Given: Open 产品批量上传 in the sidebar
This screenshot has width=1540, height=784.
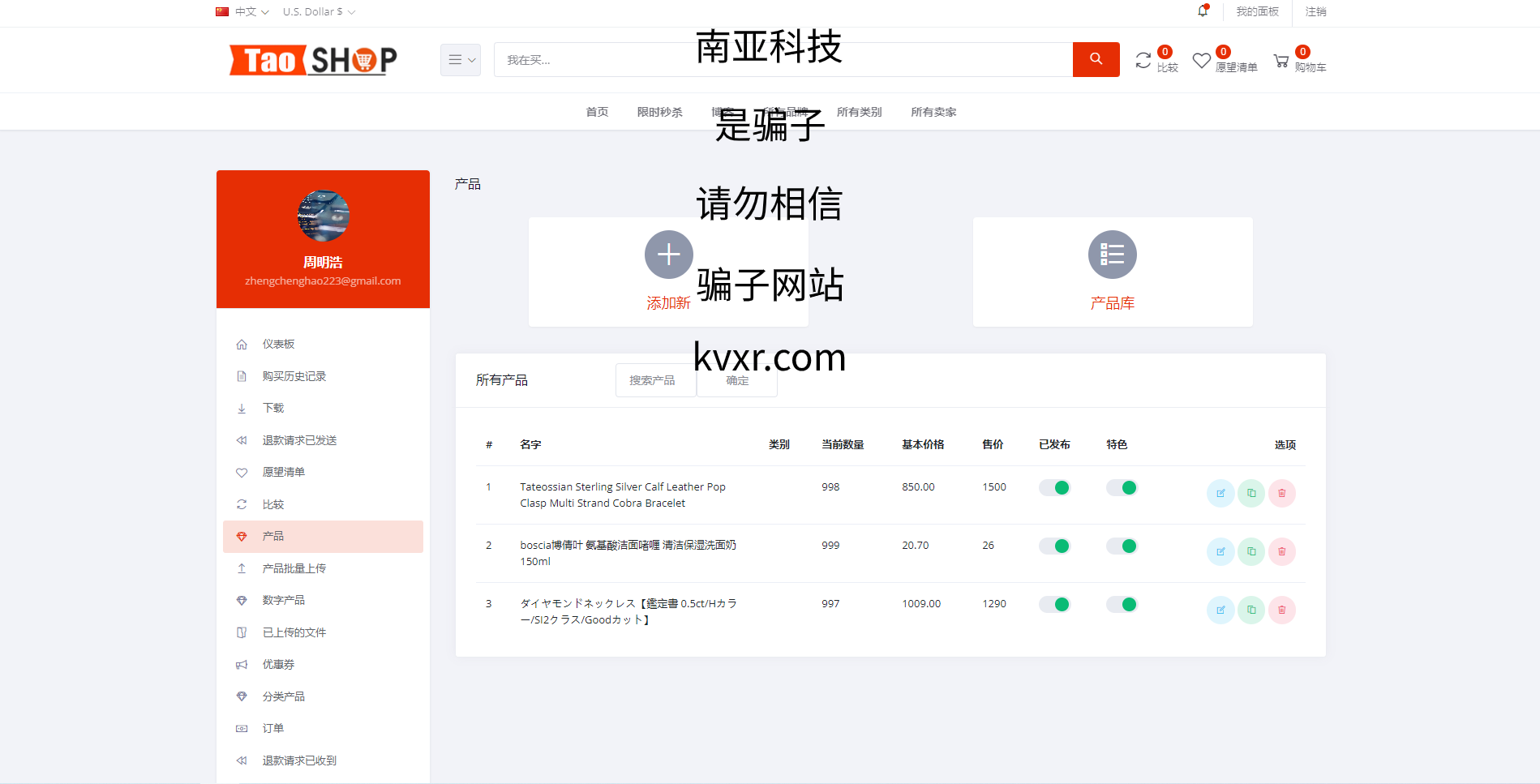Looking at the screenshot, I should pos(323,568).
